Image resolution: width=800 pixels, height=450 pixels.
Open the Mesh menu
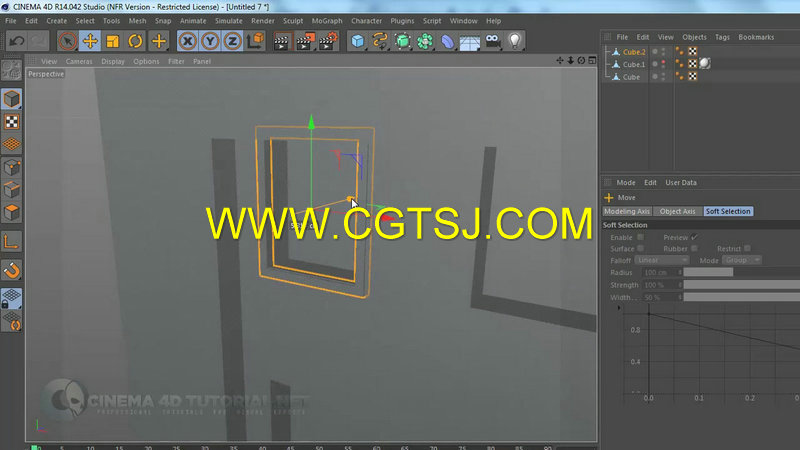point(137,21)
